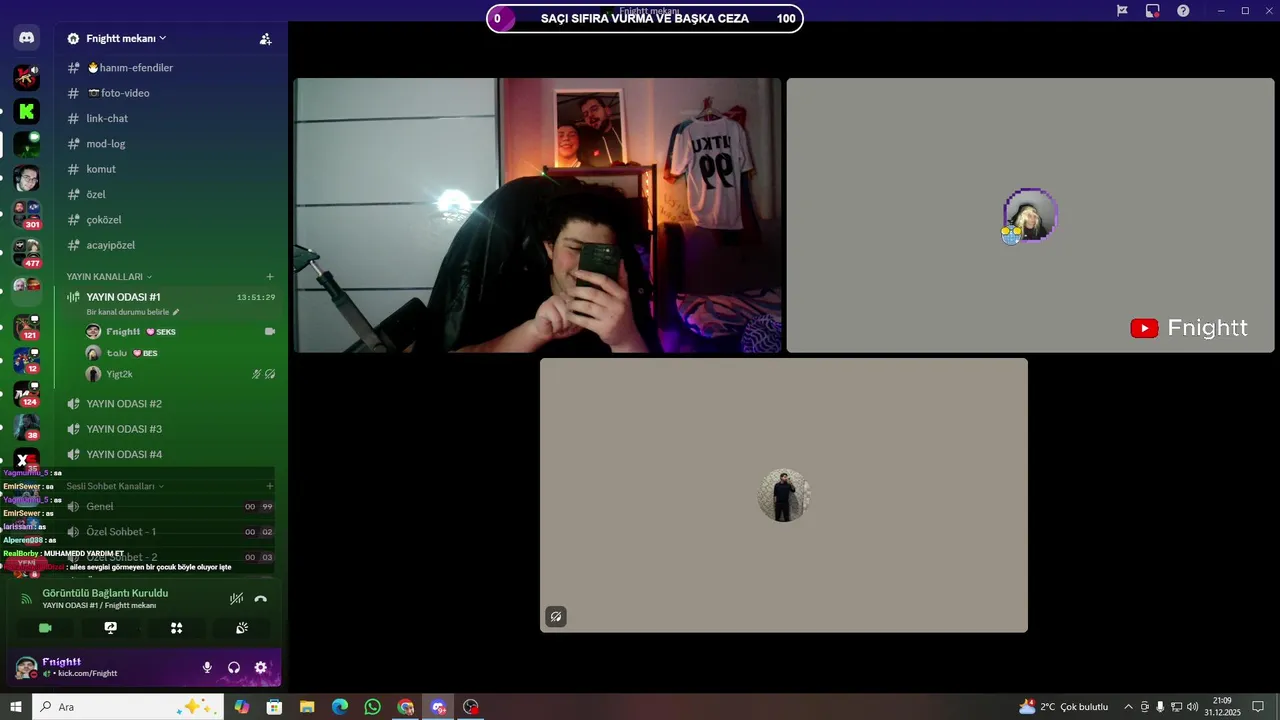Open the server with 38 badge

(x=27, y=427)
